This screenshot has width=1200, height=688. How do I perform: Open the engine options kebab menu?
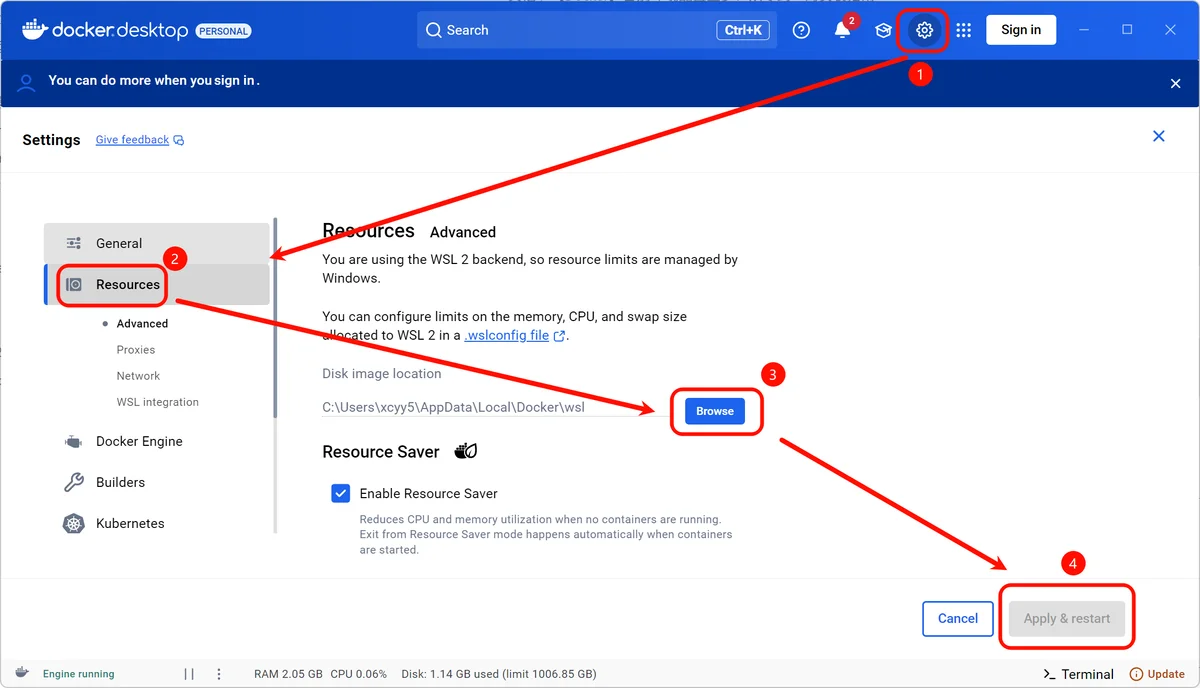(219, 674)
